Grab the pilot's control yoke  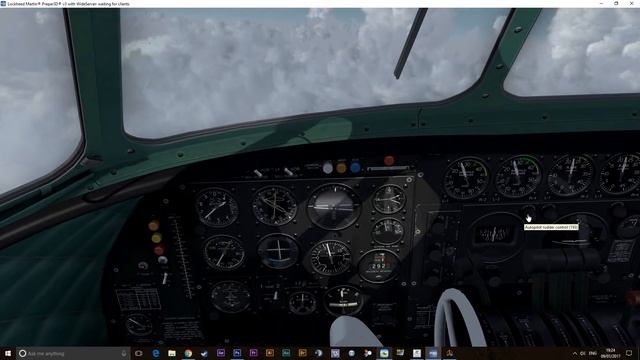click(x=460, y=318)
